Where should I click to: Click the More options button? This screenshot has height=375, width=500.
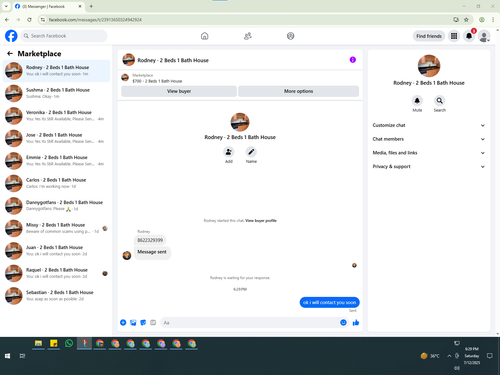[x=299, y=91]
